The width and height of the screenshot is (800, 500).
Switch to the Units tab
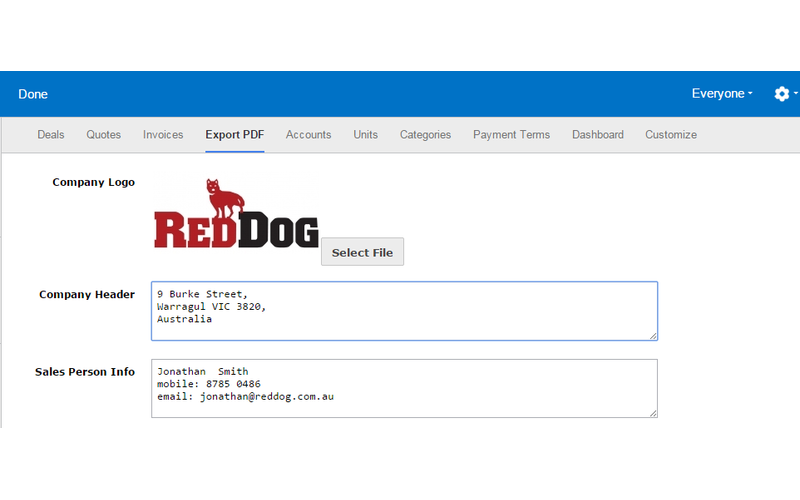coord(365,135)
